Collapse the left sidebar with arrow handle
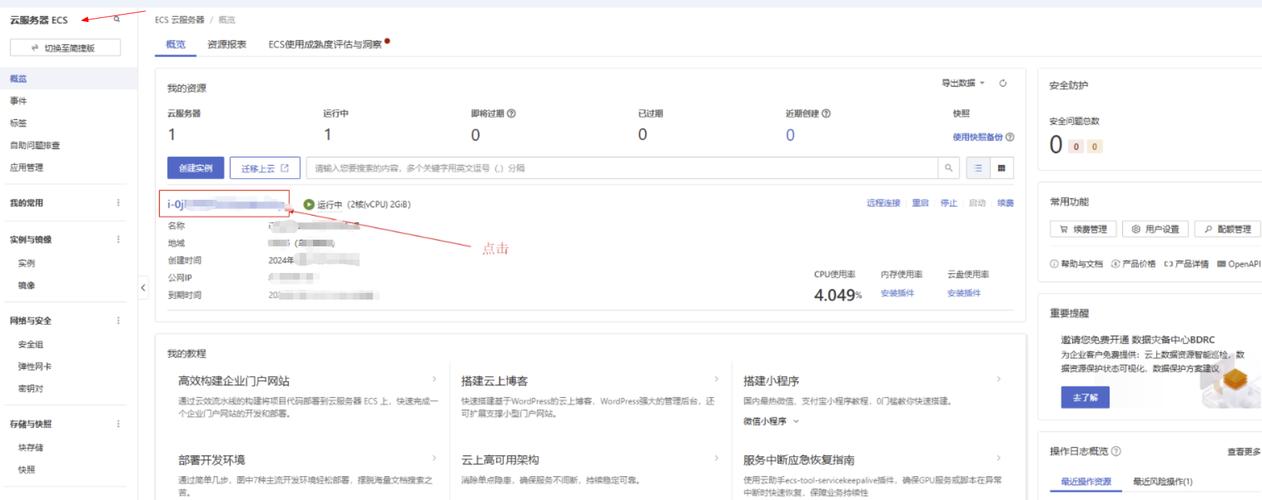This screenshot has width=1262, height=500. pyautogui.click(x=142, y=288)
